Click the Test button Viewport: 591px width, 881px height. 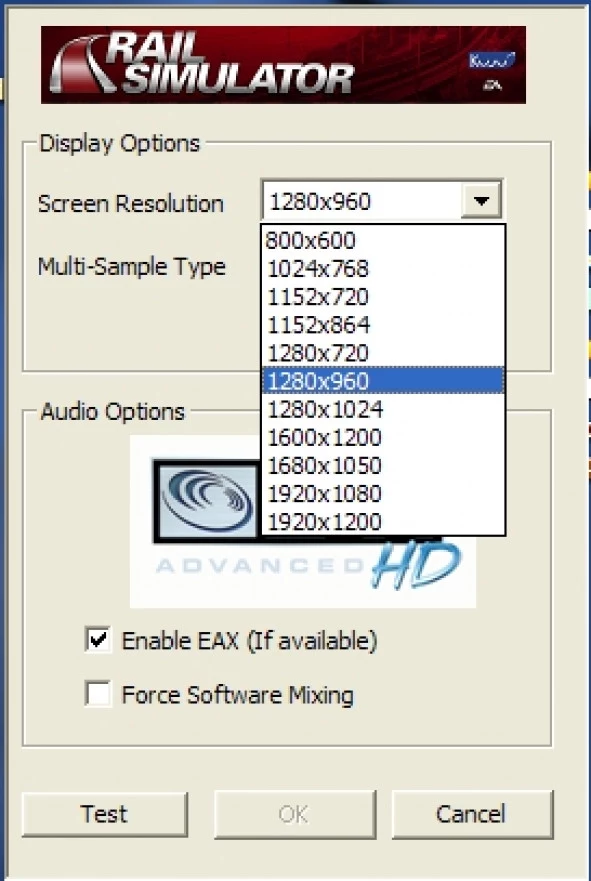coord(104,814)
